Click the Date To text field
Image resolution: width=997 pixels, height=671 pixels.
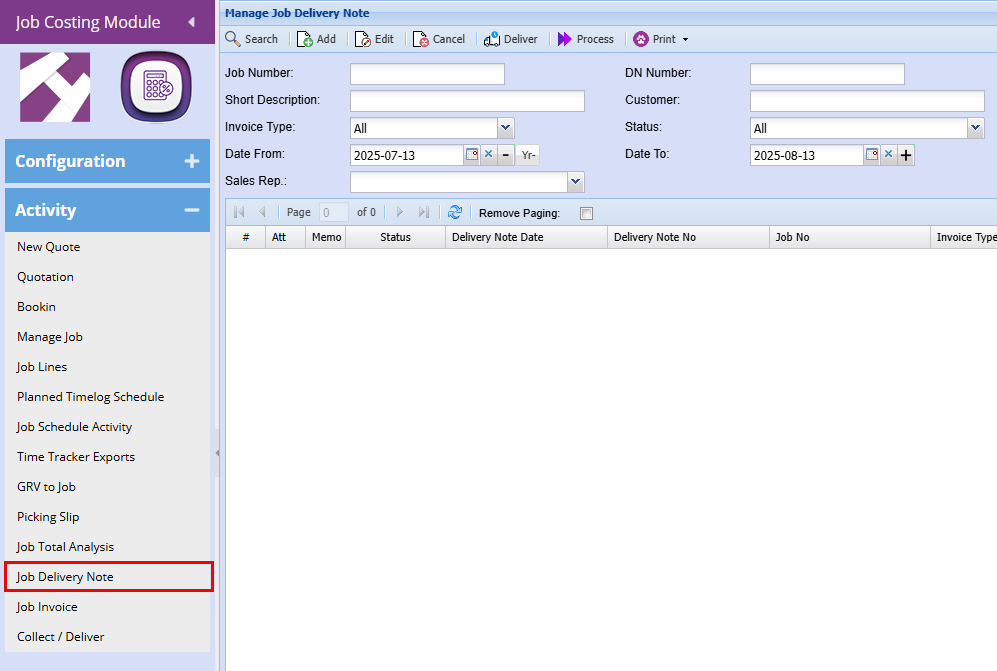tap(806, 155)
